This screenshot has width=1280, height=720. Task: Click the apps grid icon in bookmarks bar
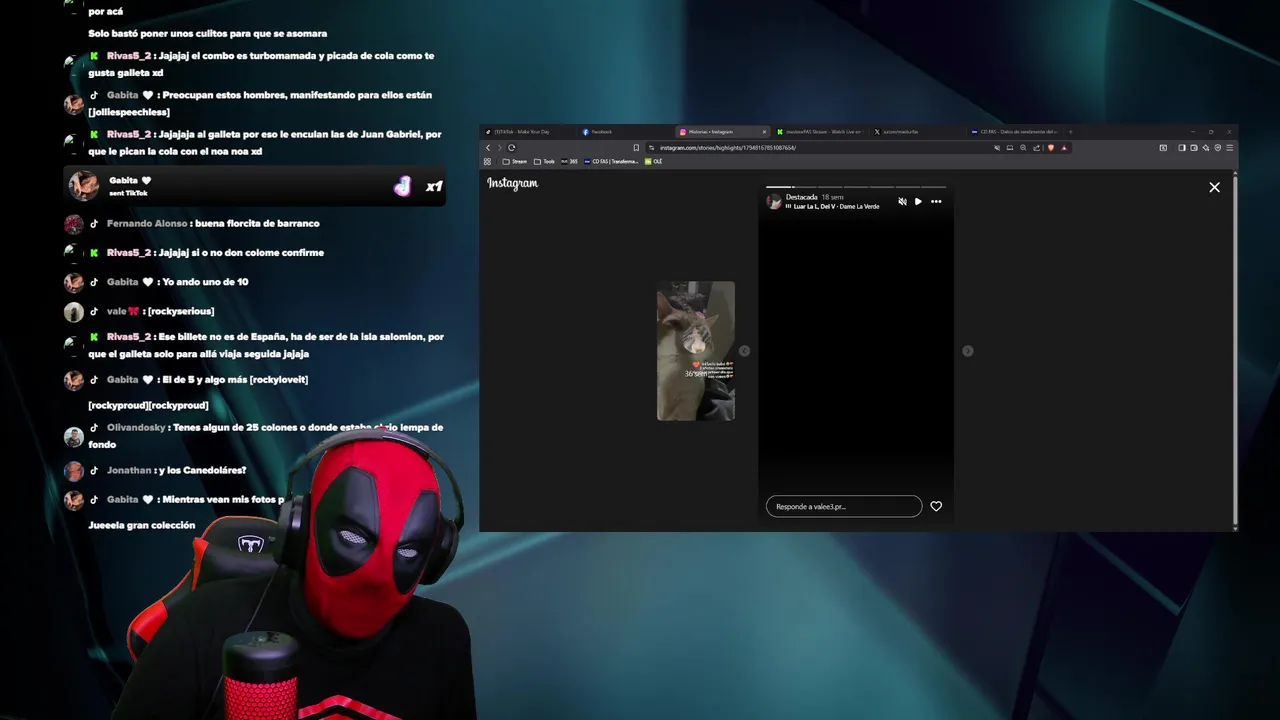point(488,161)
